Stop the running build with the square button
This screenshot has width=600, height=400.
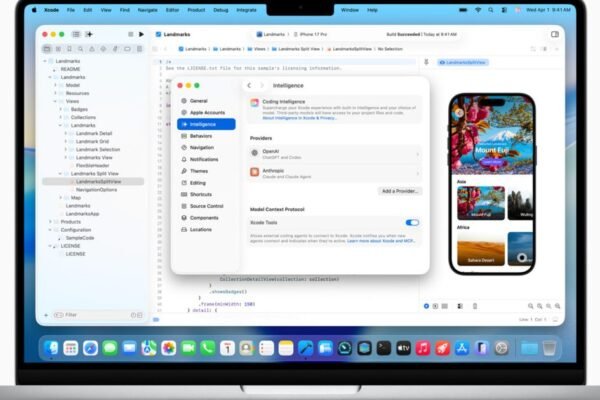pos(130,34)
